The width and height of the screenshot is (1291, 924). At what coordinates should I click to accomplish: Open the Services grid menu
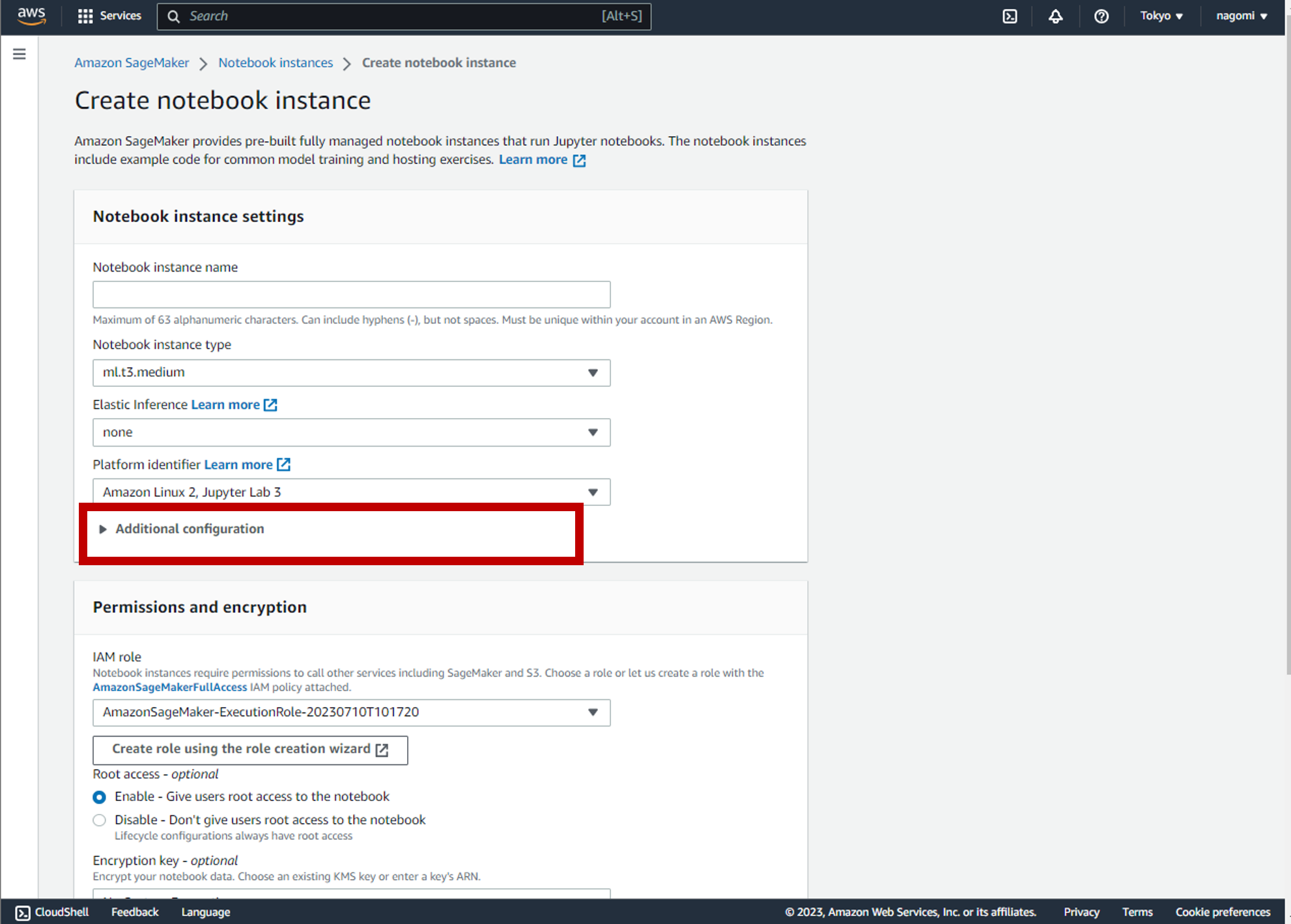point(109,16)
